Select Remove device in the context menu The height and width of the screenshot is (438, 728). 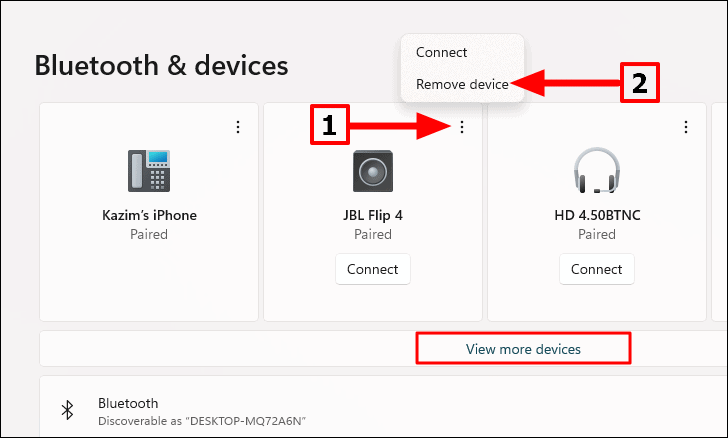click(x=462, y=84)
